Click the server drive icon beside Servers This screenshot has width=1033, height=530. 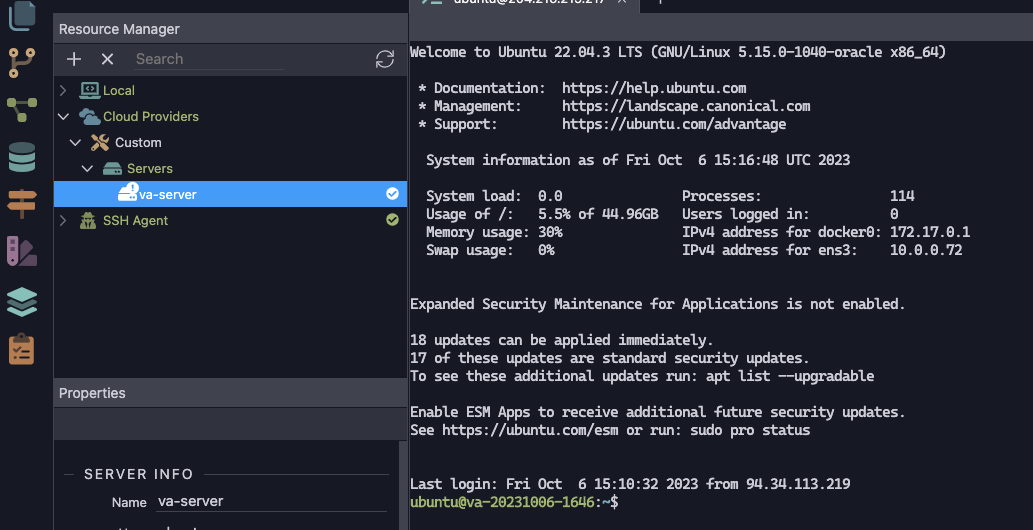point(112,169)
